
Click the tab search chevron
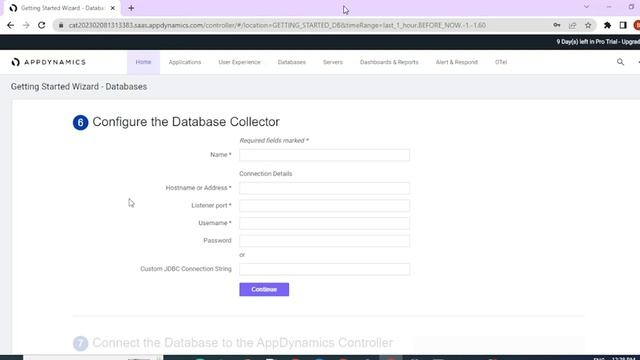point(587,7)
